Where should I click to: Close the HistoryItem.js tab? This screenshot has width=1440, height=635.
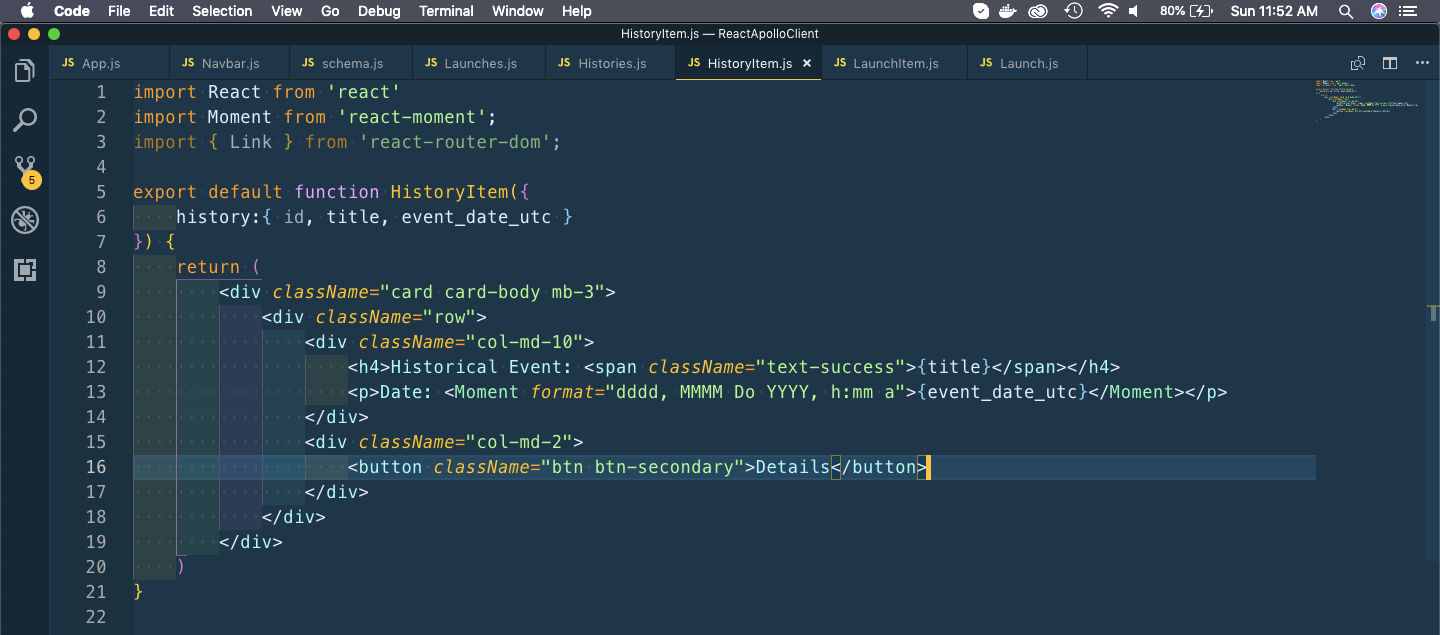[807, 63]
